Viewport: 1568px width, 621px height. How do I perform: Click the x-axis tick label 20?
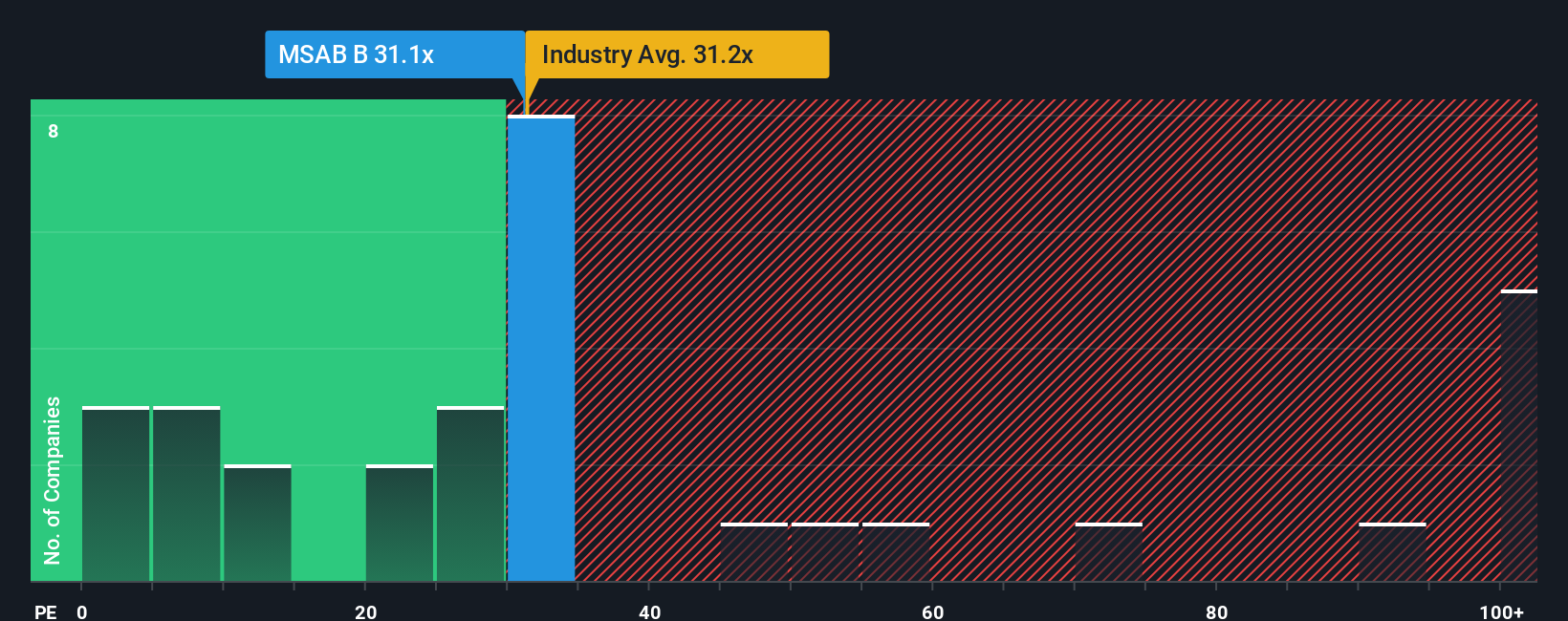pos(366,611)
